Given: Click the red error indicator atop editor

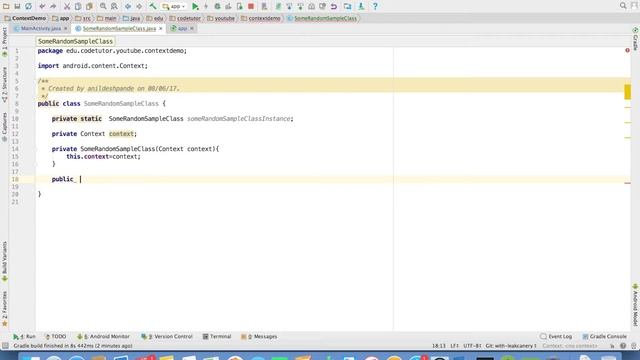Looking at the screenshot, I should click(627, 50).
